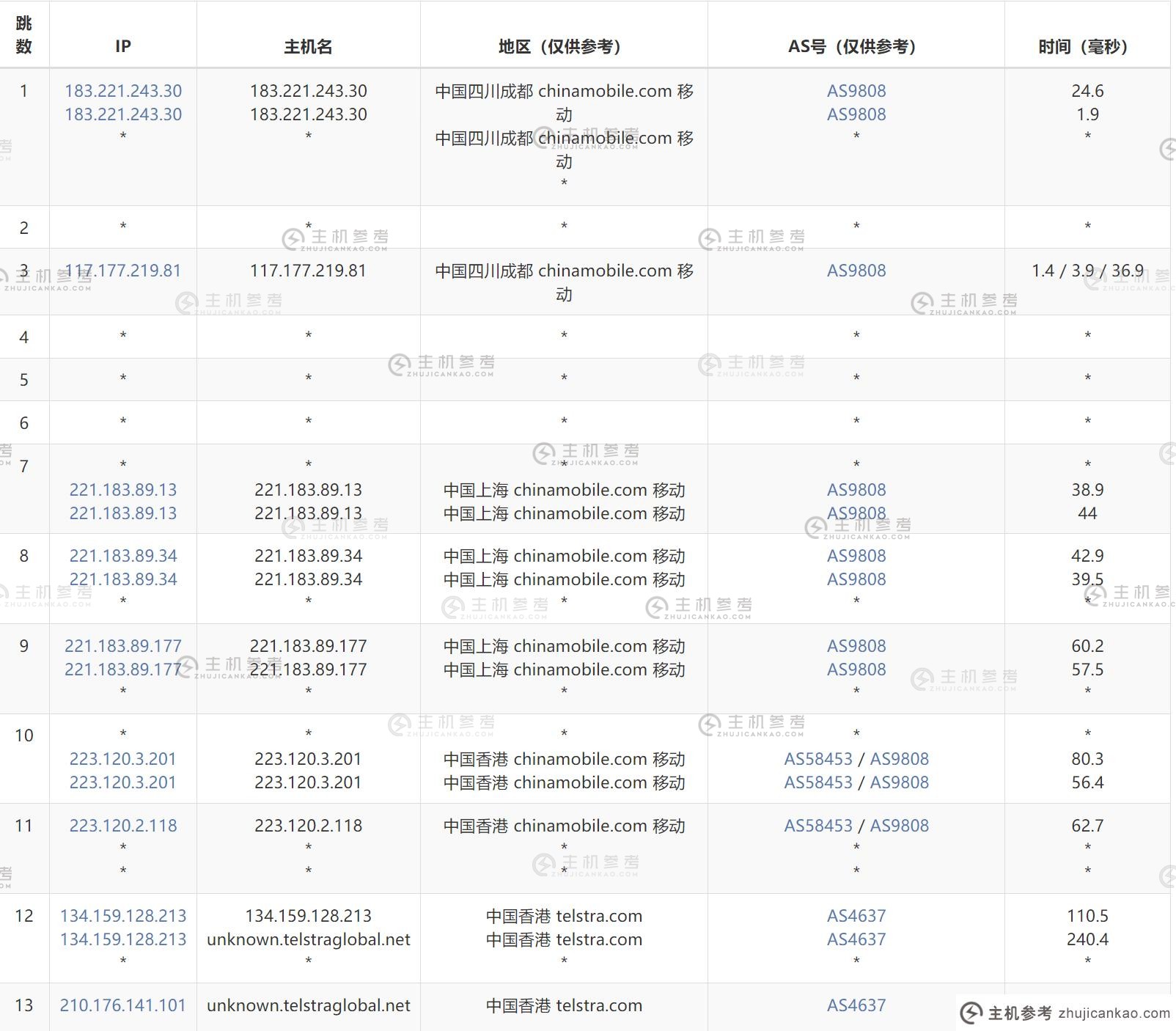
Task: Select unknown.telstraglobal.net hostname in hop 13
Action: pyautogui.click(x=308, y=1005)
